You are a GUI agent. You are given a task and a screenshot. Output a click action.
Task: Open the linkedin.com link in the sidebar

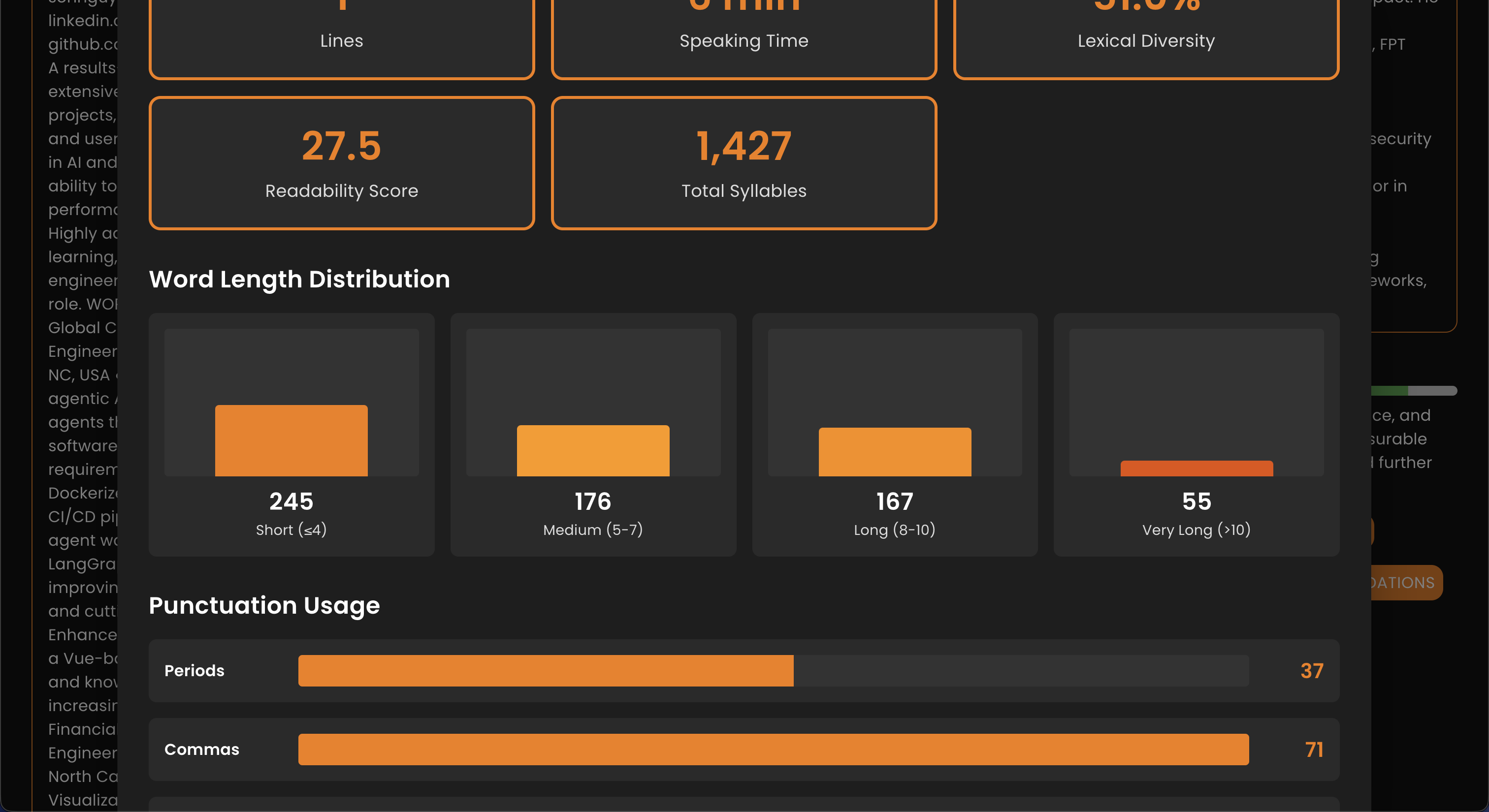click(81, 20)
